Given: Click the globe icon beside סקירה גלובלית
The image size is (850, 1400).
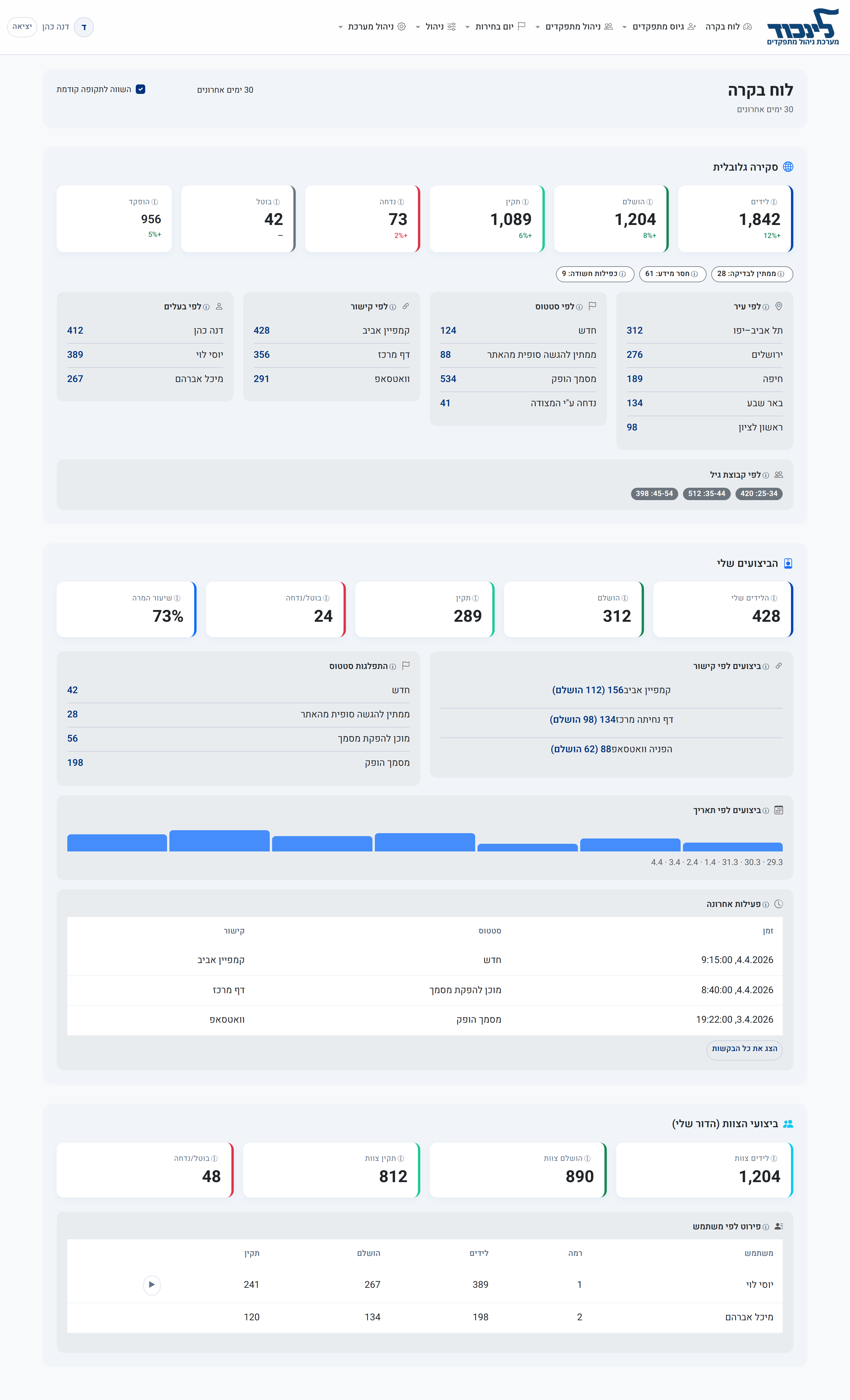Looking at the screenshot, I should 788,167.
